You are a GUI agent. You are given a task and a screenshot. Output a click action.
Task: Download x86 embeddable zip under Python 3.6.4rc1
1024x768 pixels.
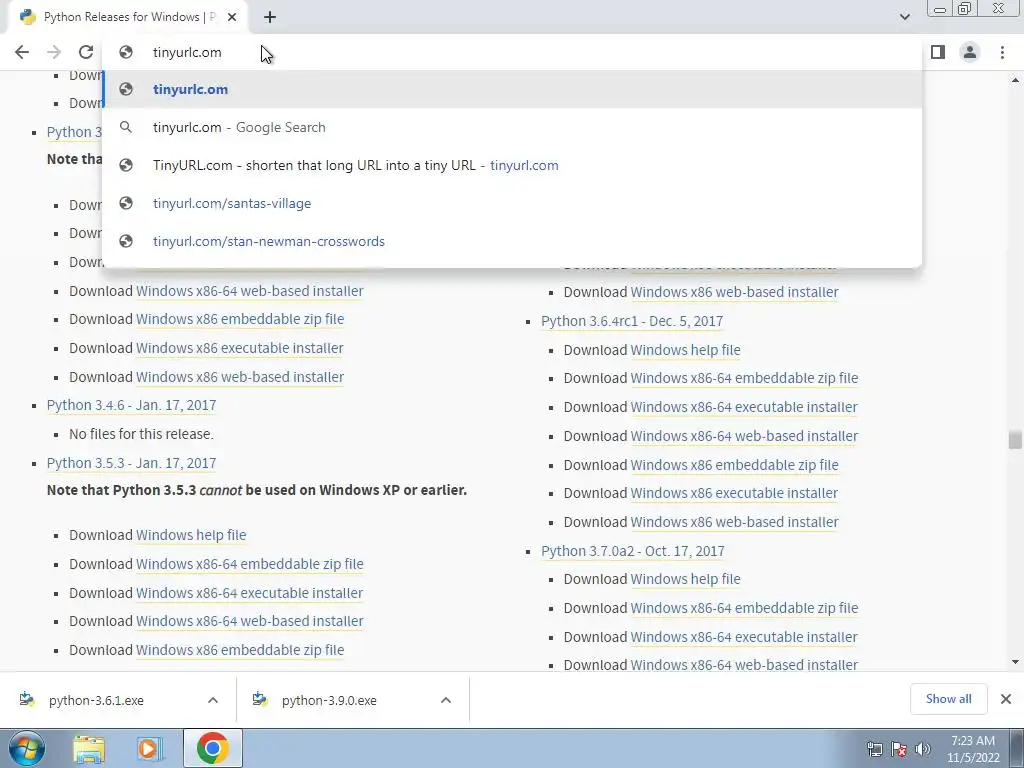(x=735, y=465)
